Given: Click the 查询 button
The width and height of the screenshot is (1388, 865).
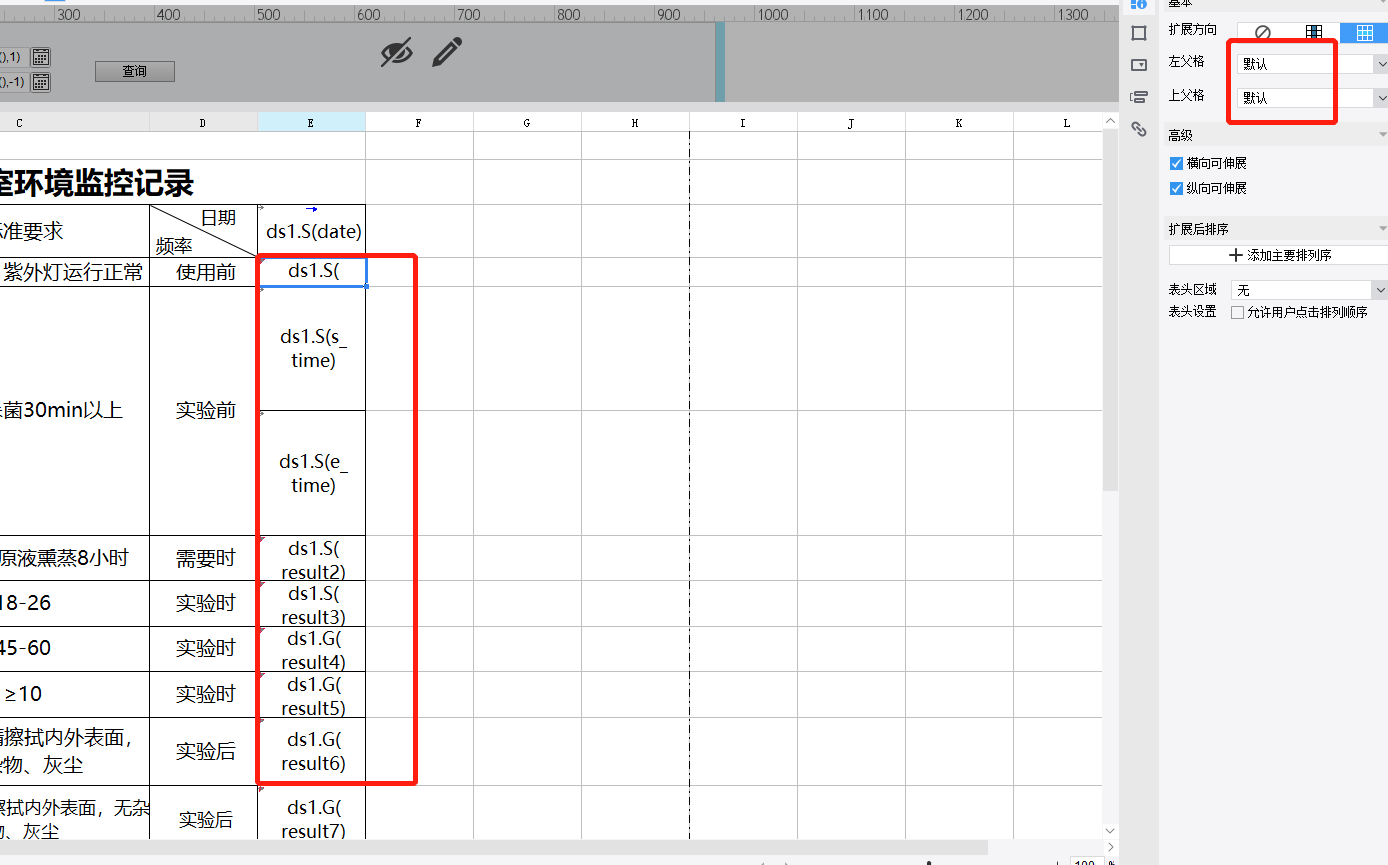Looking at the screenshot, I should click(135, 71).
